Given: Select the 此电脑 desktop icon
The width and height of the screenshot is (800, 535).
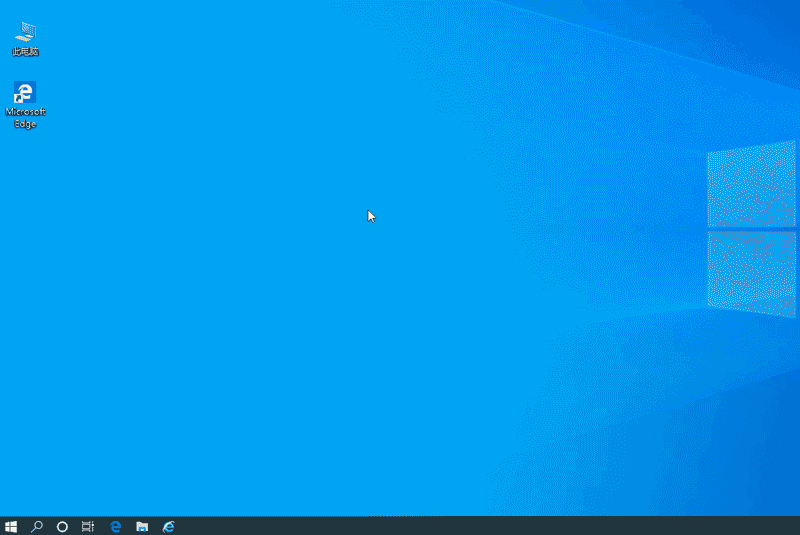Looking at the screenshot, I should [x=25, y=38].
